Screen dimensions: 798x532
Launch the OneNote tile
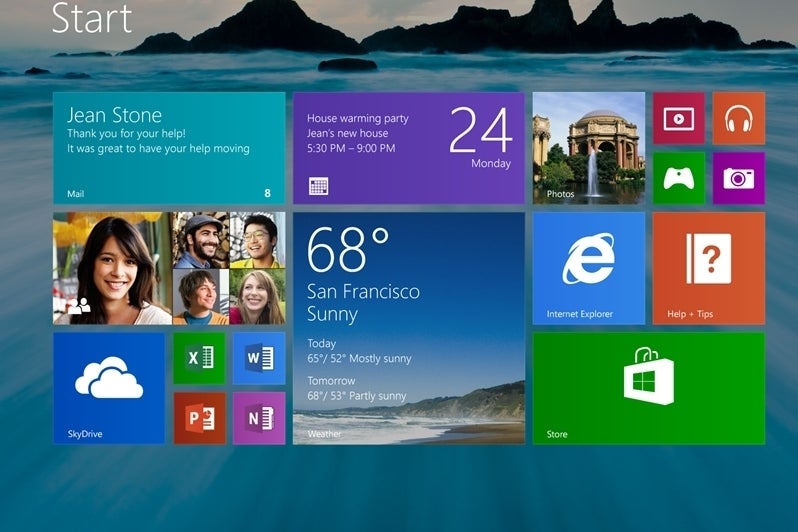259,418
